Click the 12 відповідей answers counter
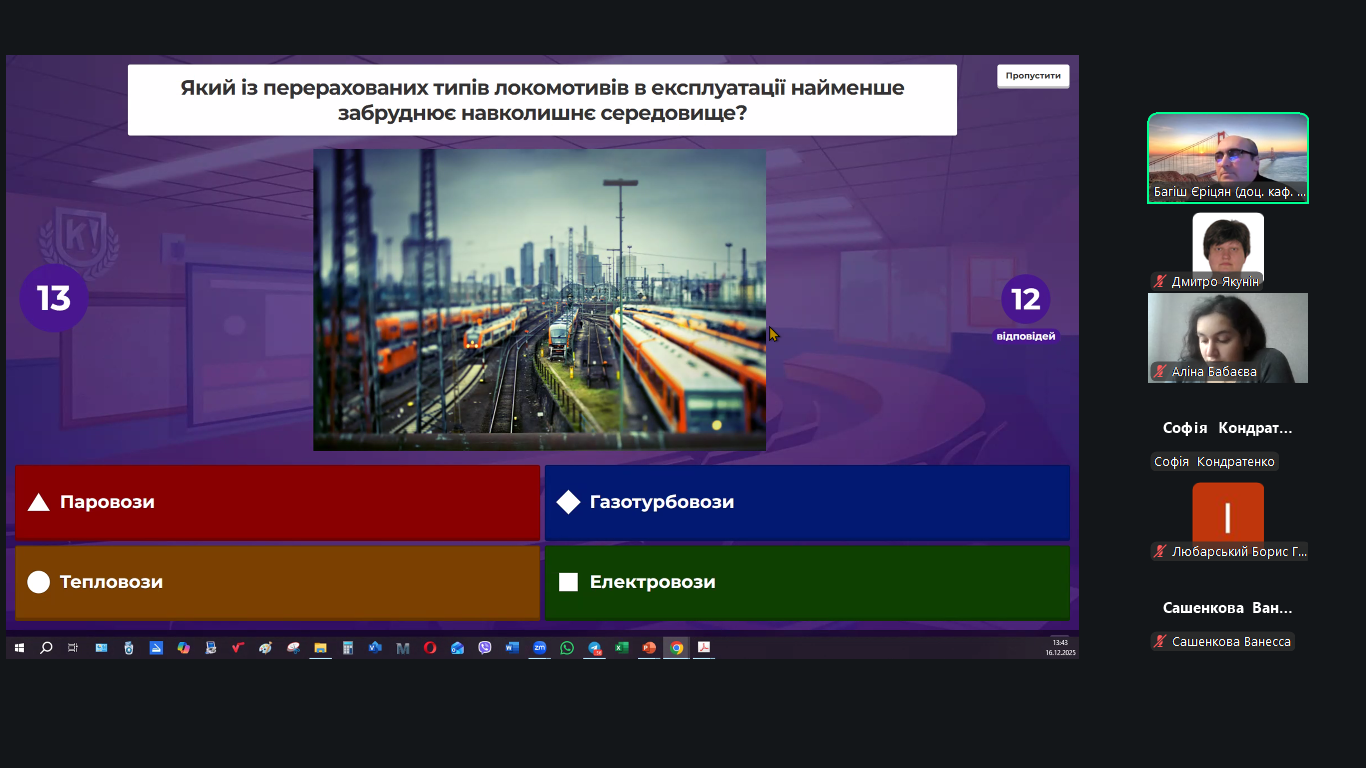Image resolution: width=1366 pixels, height=768 pixels. click(1026, 308)
